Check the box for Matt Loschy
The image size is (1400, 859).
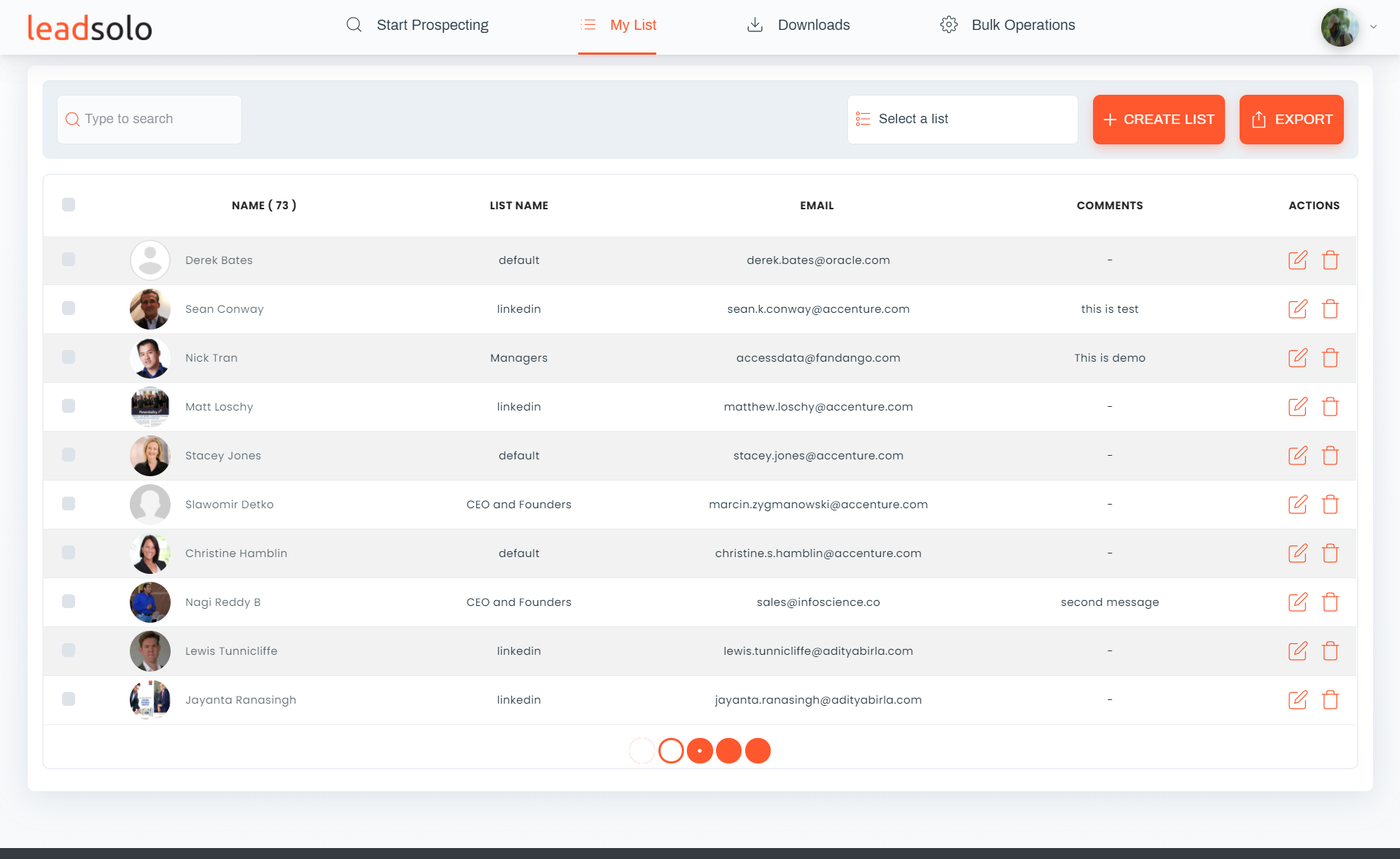[x=69, y=406]
